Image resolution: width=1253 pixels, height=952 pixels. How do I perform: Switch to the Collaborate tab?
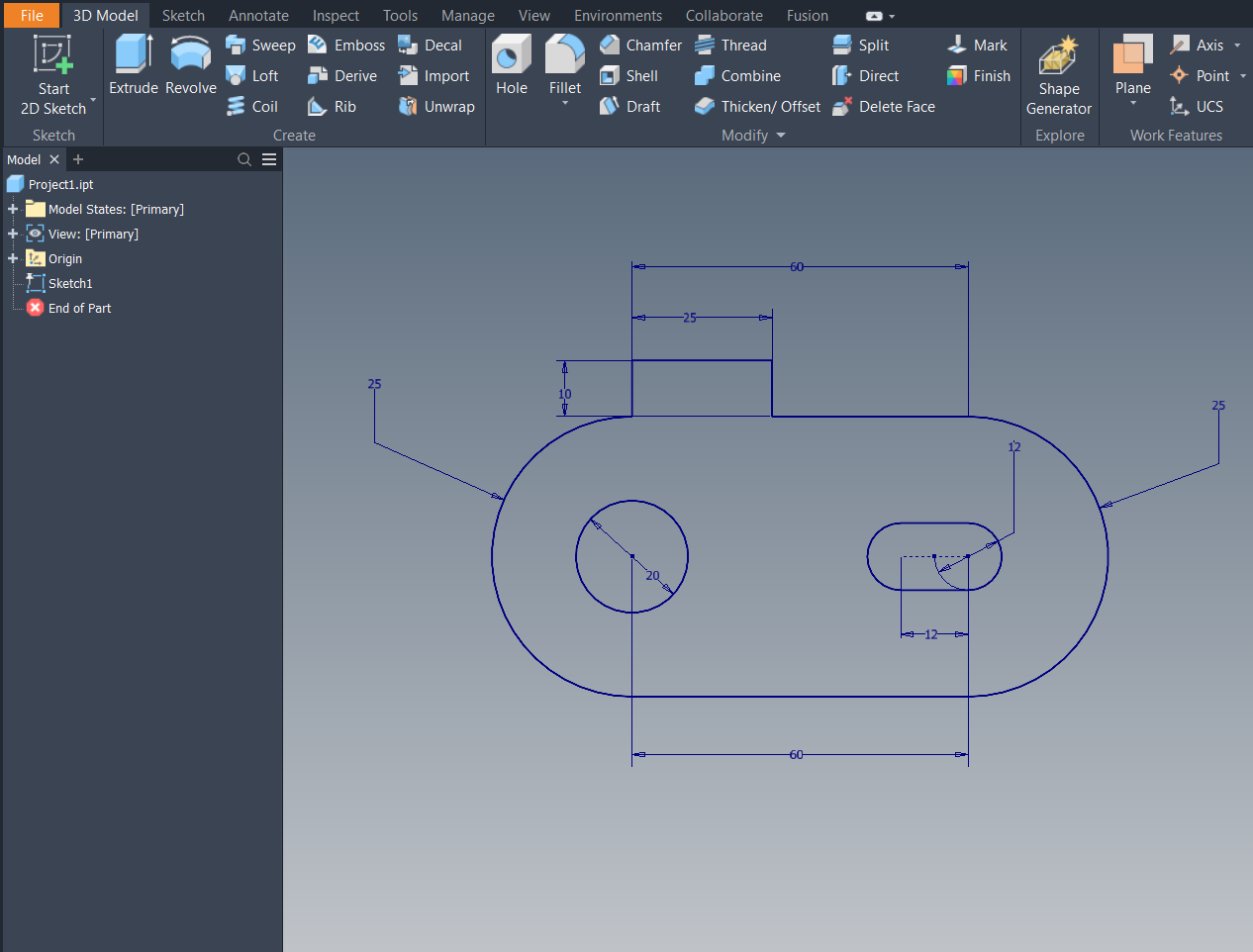[x=723, y=15]
